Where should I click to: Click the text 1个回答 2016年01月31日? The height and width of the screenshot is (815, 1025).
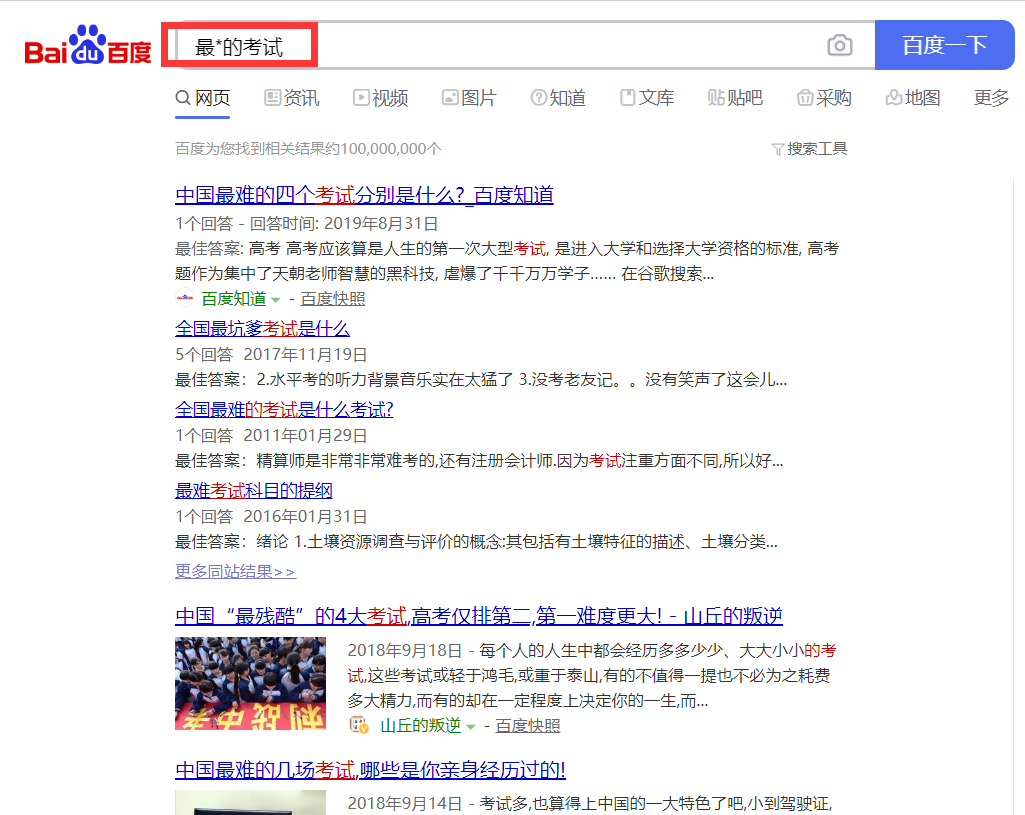tap(271, 516)
